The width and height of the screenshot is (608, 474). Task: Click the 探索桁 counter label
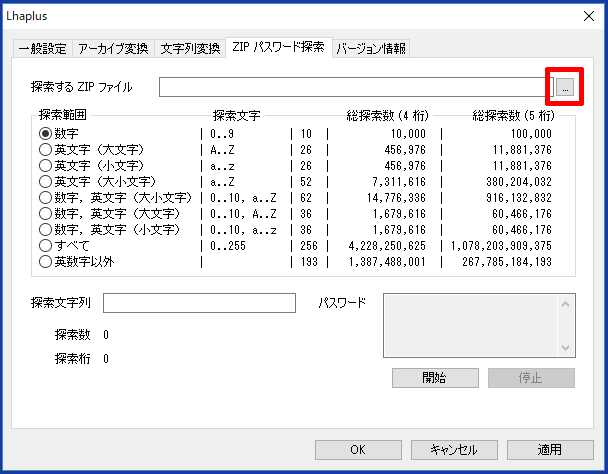[x=73, y=359]
